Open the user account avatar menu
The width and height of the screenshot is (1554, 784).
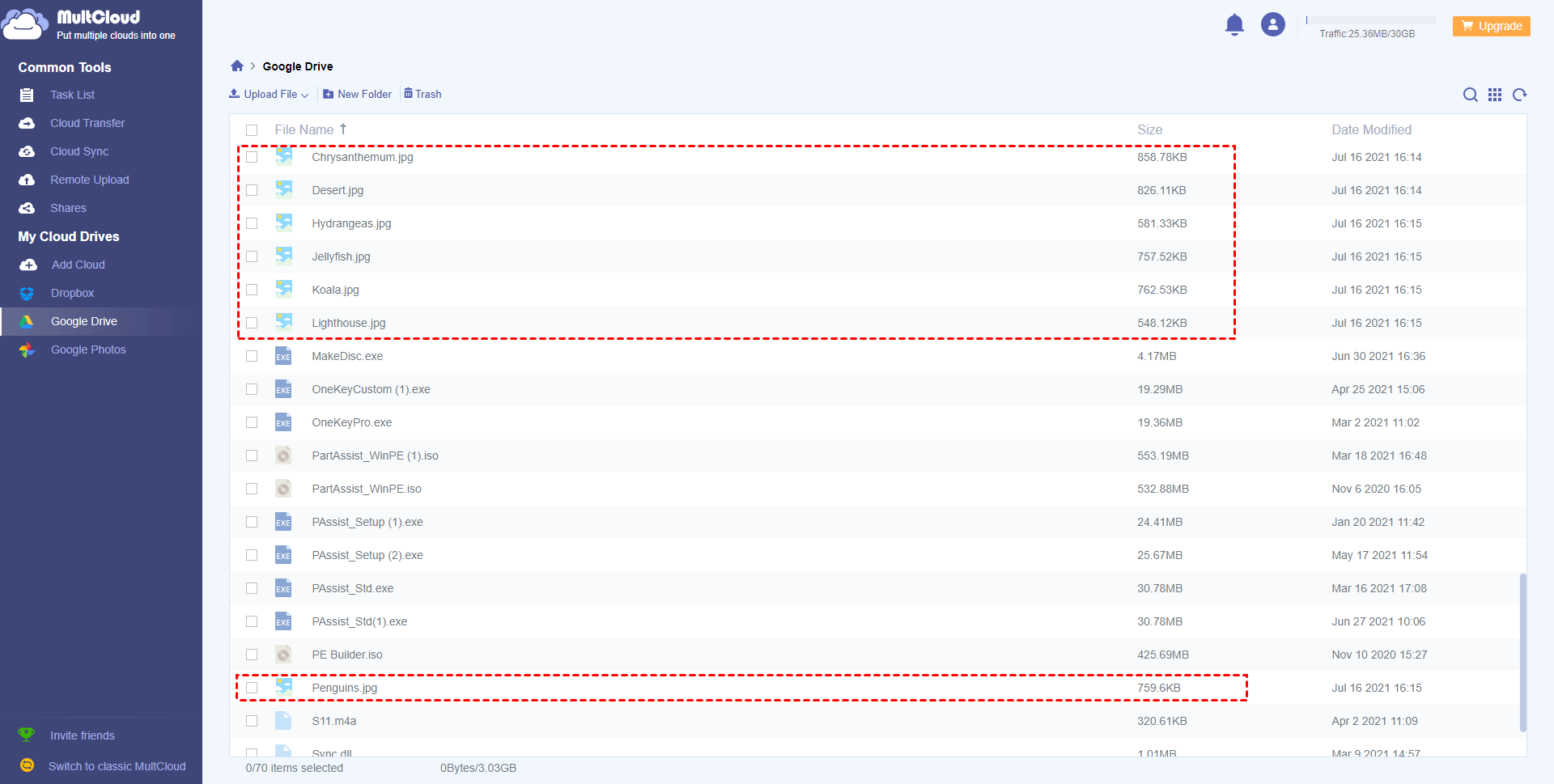coord(1273,25)
